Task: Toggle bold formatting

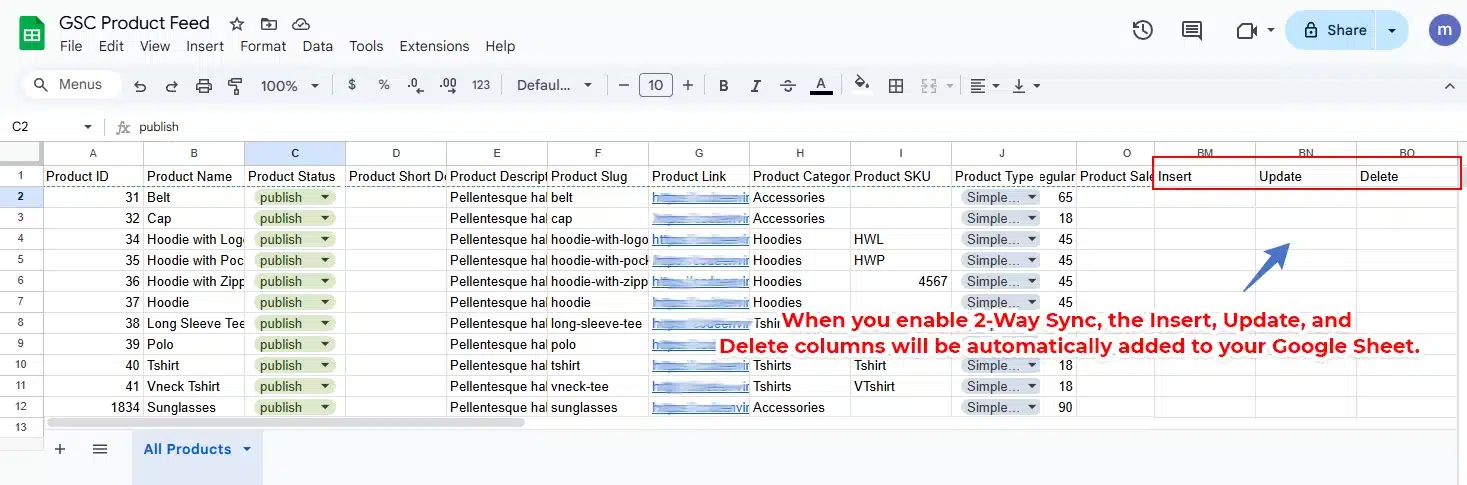Action: coord(723,86)
